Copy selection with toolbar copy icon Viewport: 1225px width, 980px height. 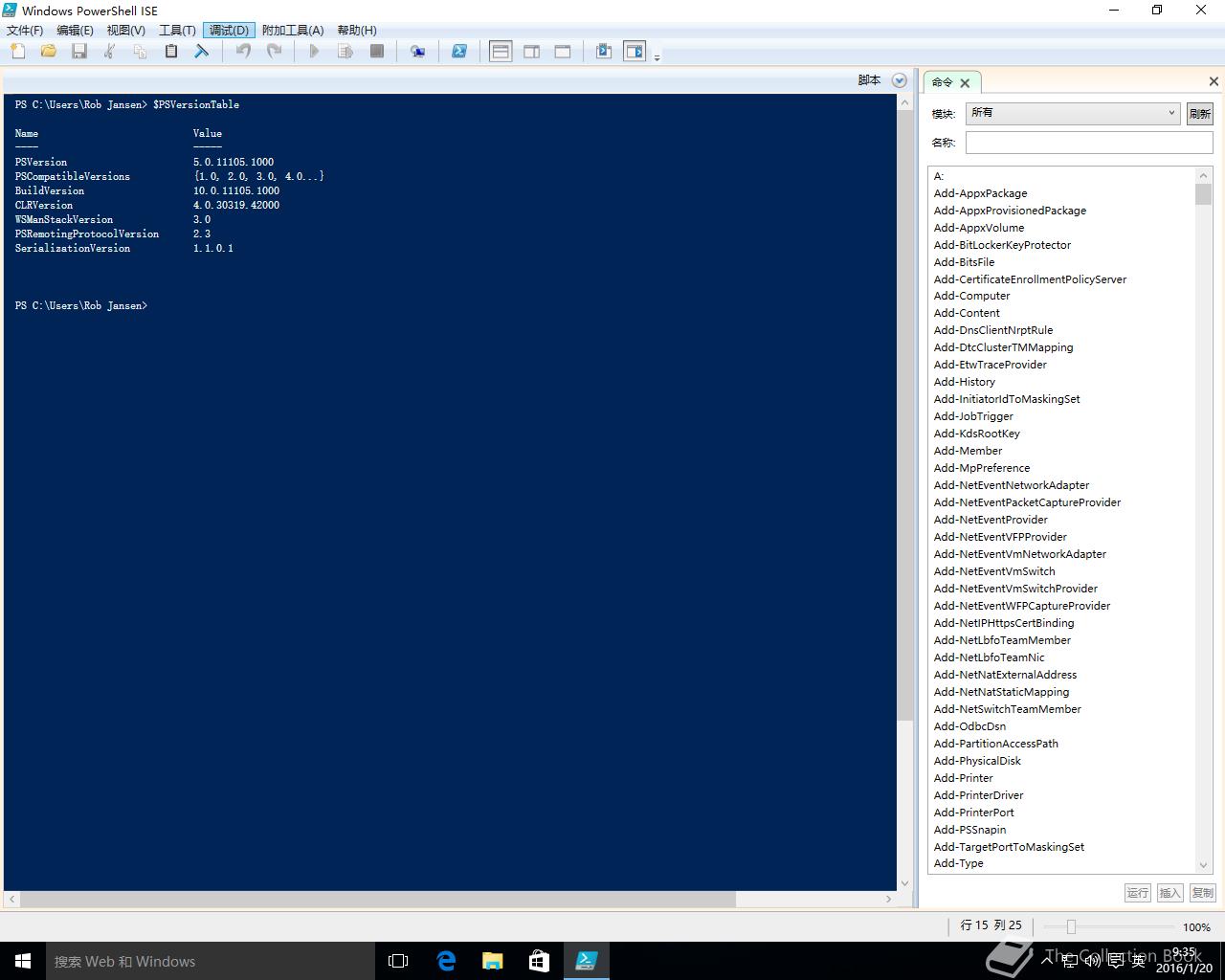click(x=141, y=52)
